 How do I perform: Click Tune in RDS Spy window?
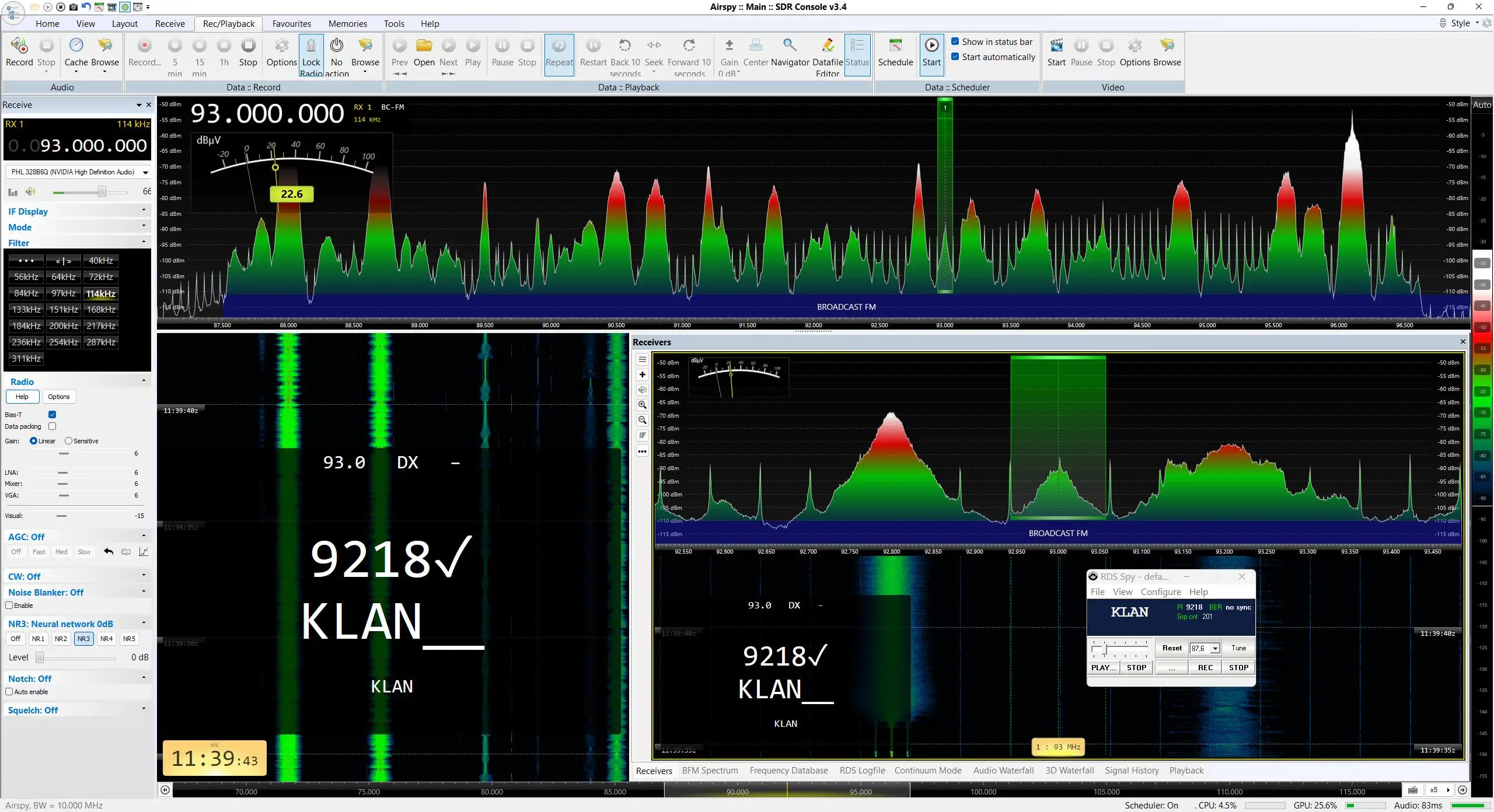point(1238,648)
